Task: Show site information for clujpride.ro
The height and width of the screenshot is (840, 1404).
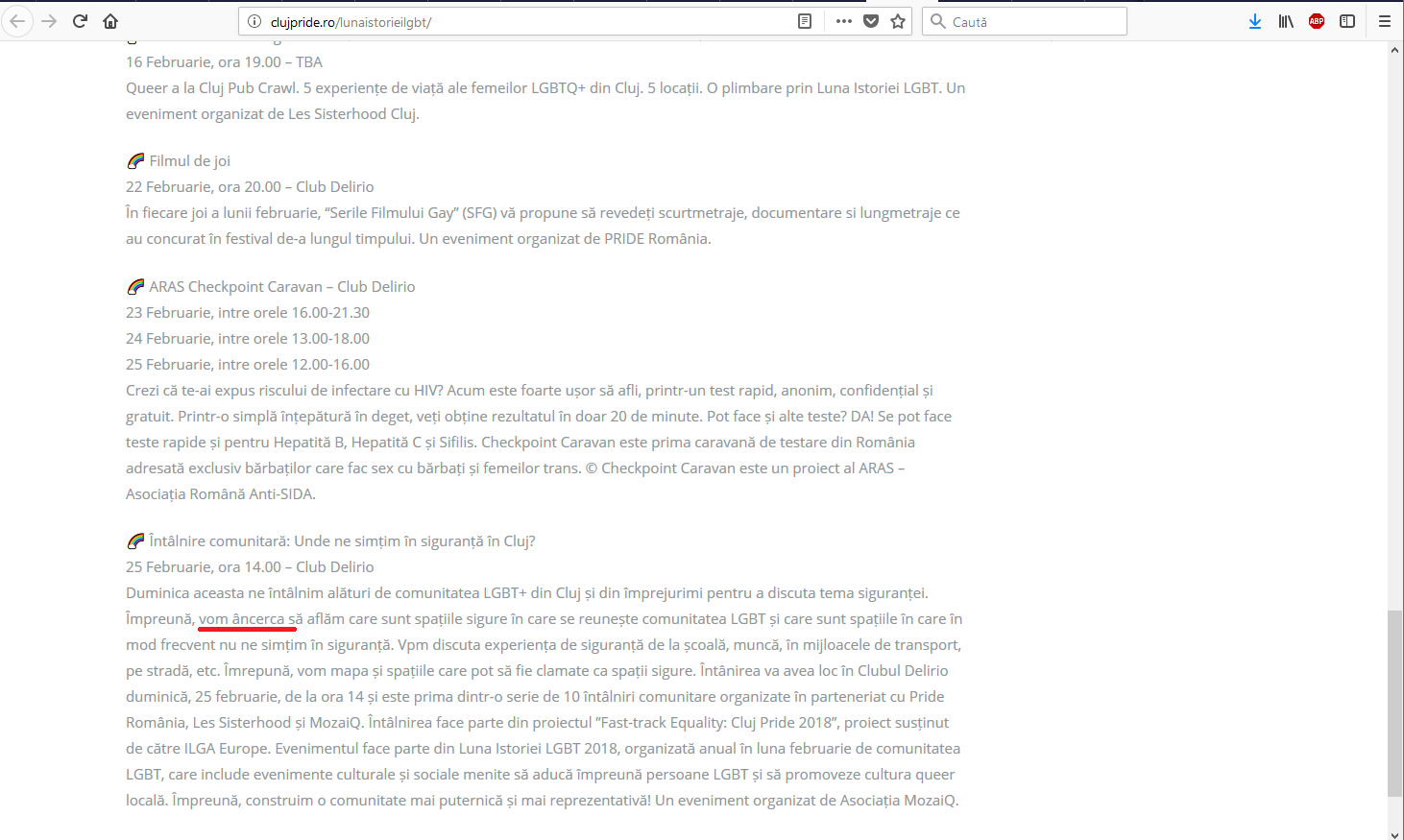Action: tap(254, 21)
